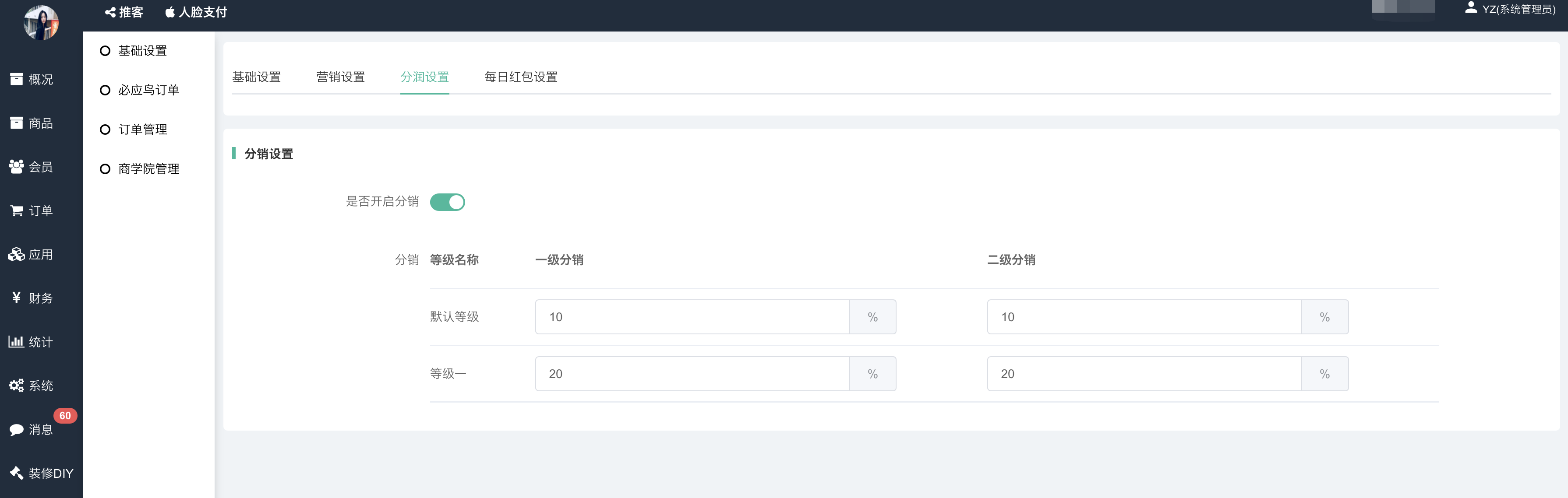Viewport: 1568px width, 498px height.
Task: Click the 统计 bar chart icon
Action: [17, 342]
